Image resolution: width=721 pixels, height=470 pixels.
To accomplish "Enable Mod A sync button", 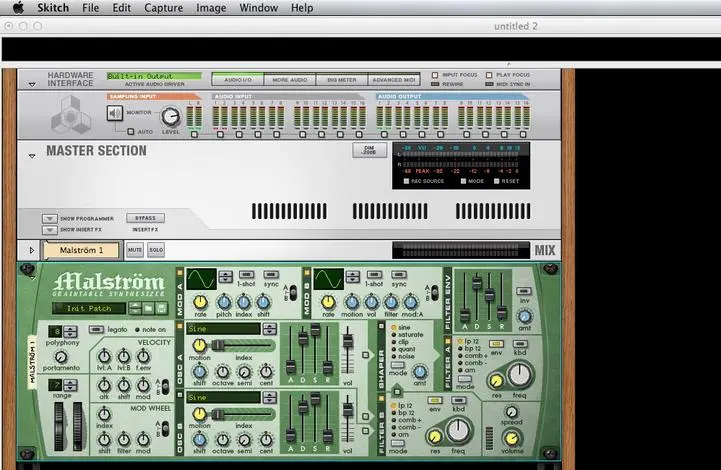I will tap(271, 274).
